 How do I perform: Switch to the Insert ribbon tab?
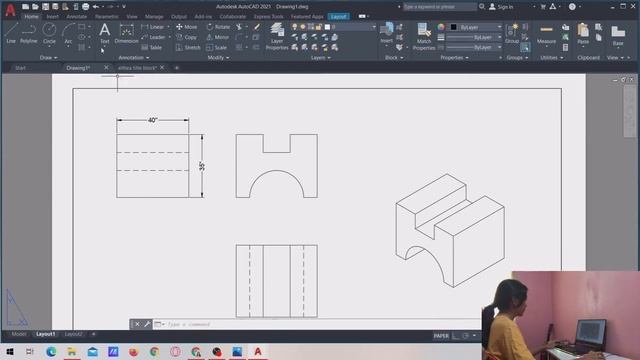tap(53, 17)
